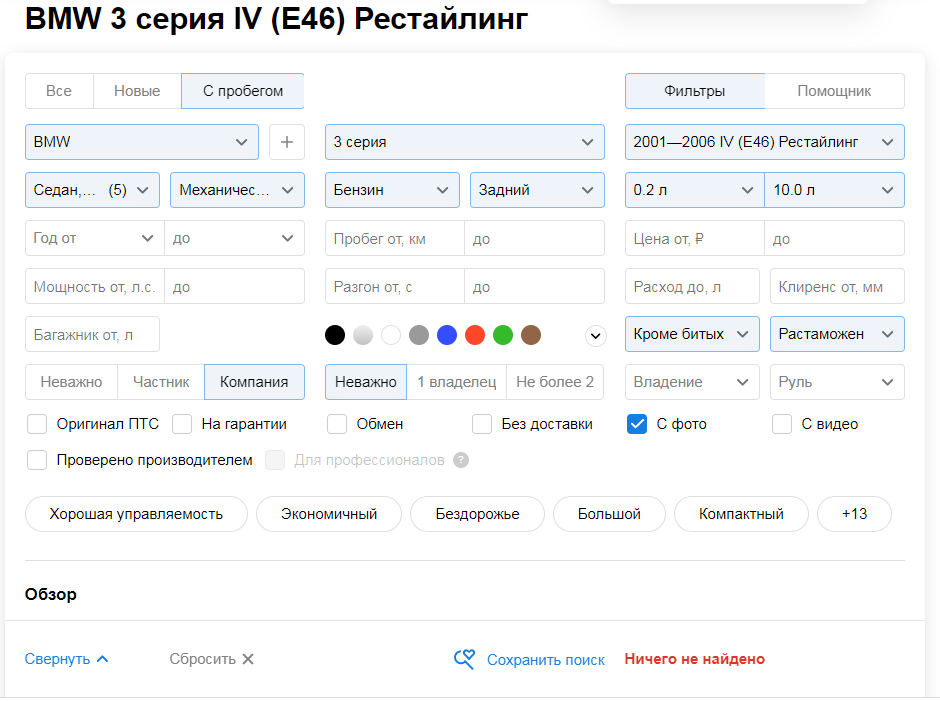940x701 pixels.
Task: Click the Хорошая управляемость tag
Action: click(136, 514)
